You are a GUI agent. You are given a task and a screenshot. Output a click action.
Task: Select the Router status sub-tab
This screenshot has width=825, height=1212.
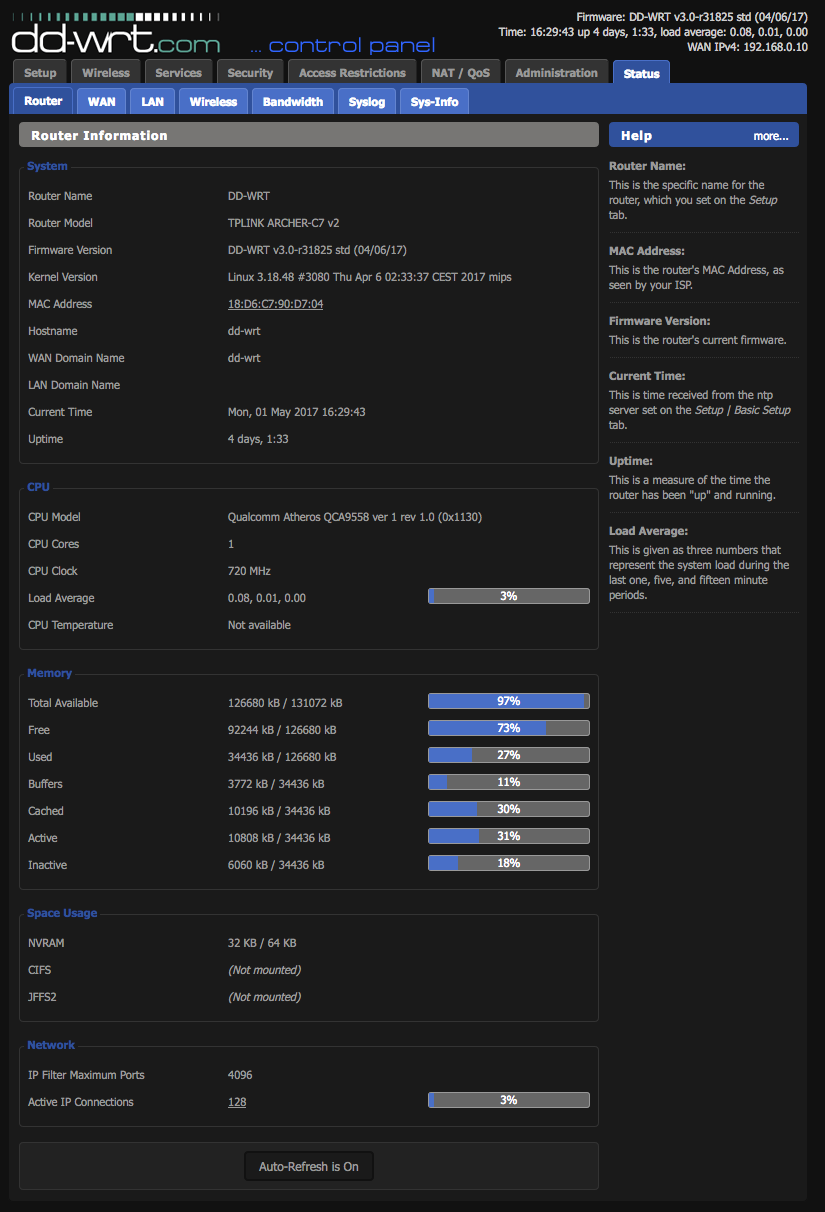(43, 101)
